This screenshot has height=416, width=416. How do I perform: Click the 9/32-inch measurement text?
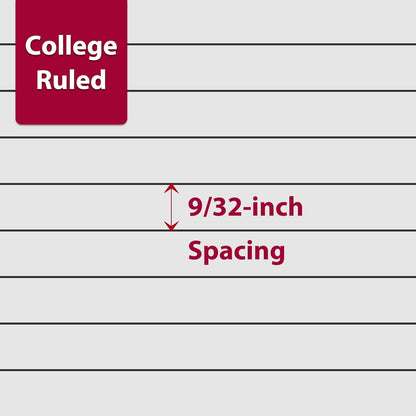coord(245,207)
